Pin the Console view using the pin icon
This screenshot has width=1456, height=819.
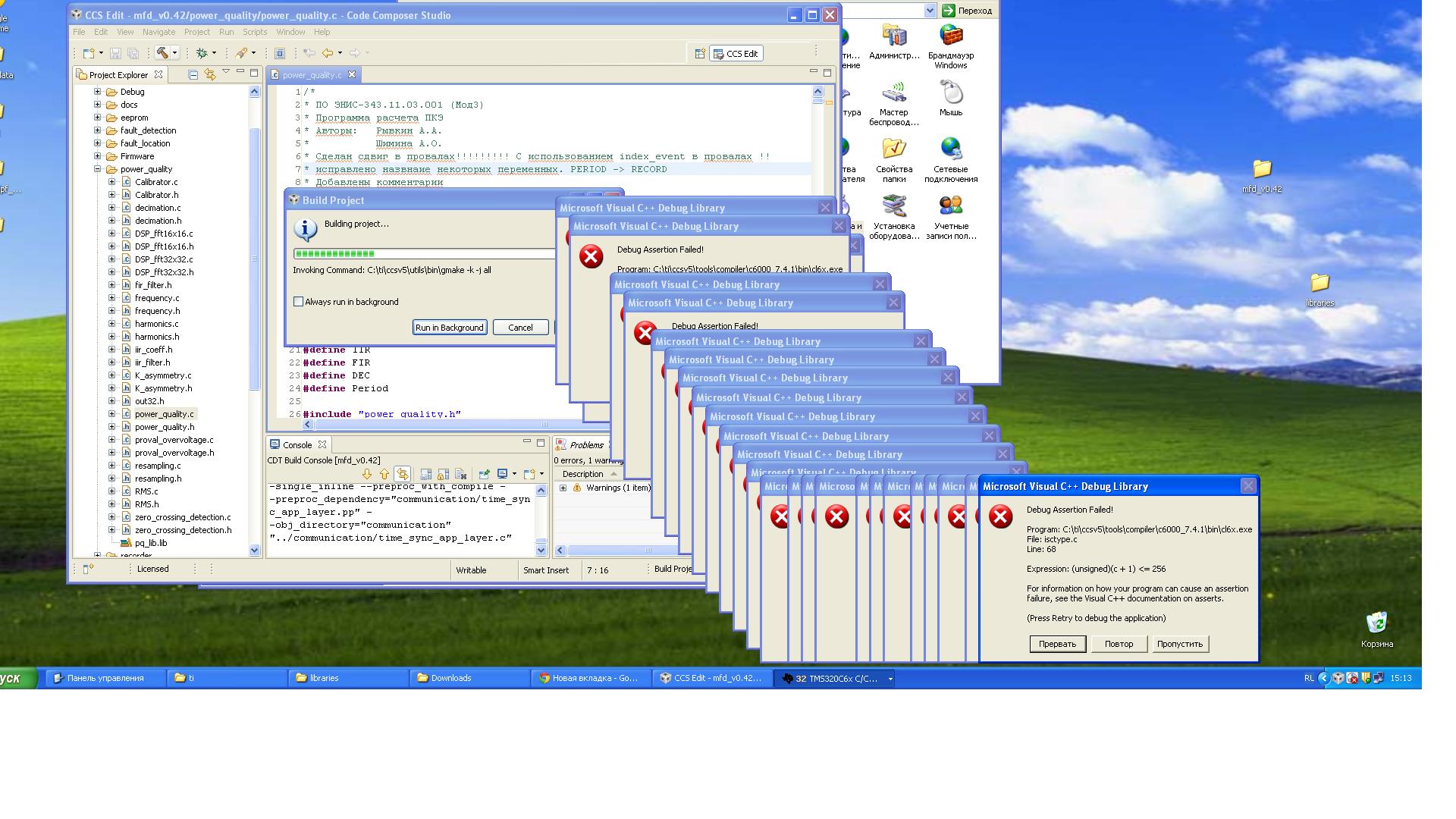pos(483,473)
